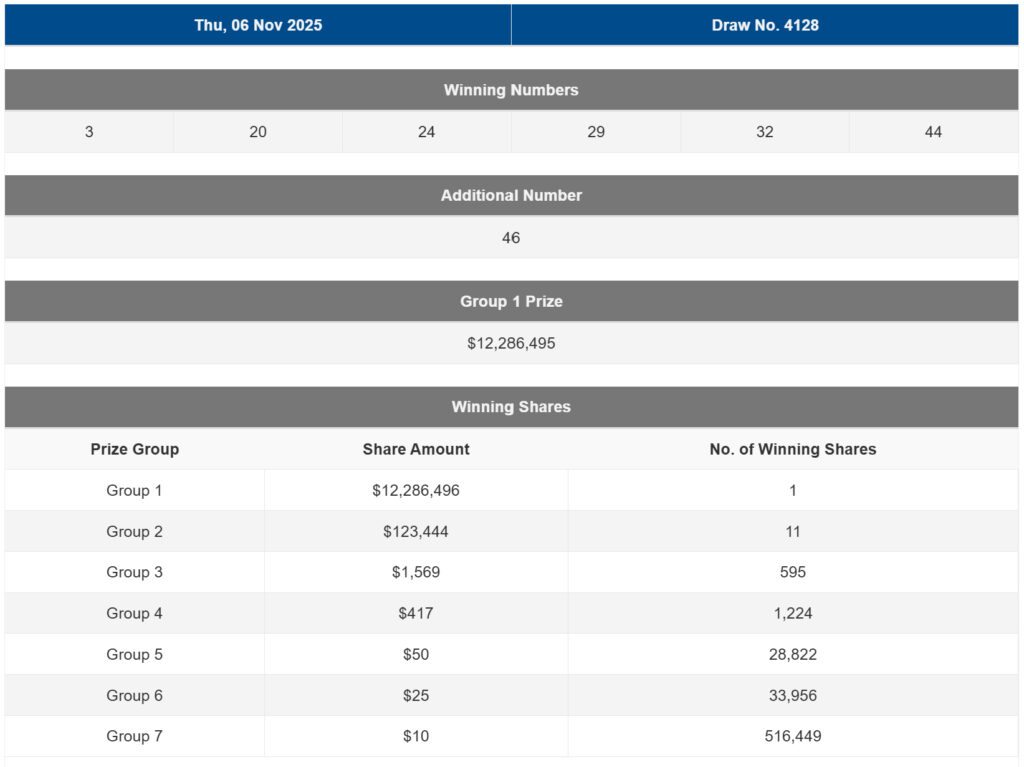This screenshot has height=767, width=1024.
Task: Select additional number 46
Action: 511,238
